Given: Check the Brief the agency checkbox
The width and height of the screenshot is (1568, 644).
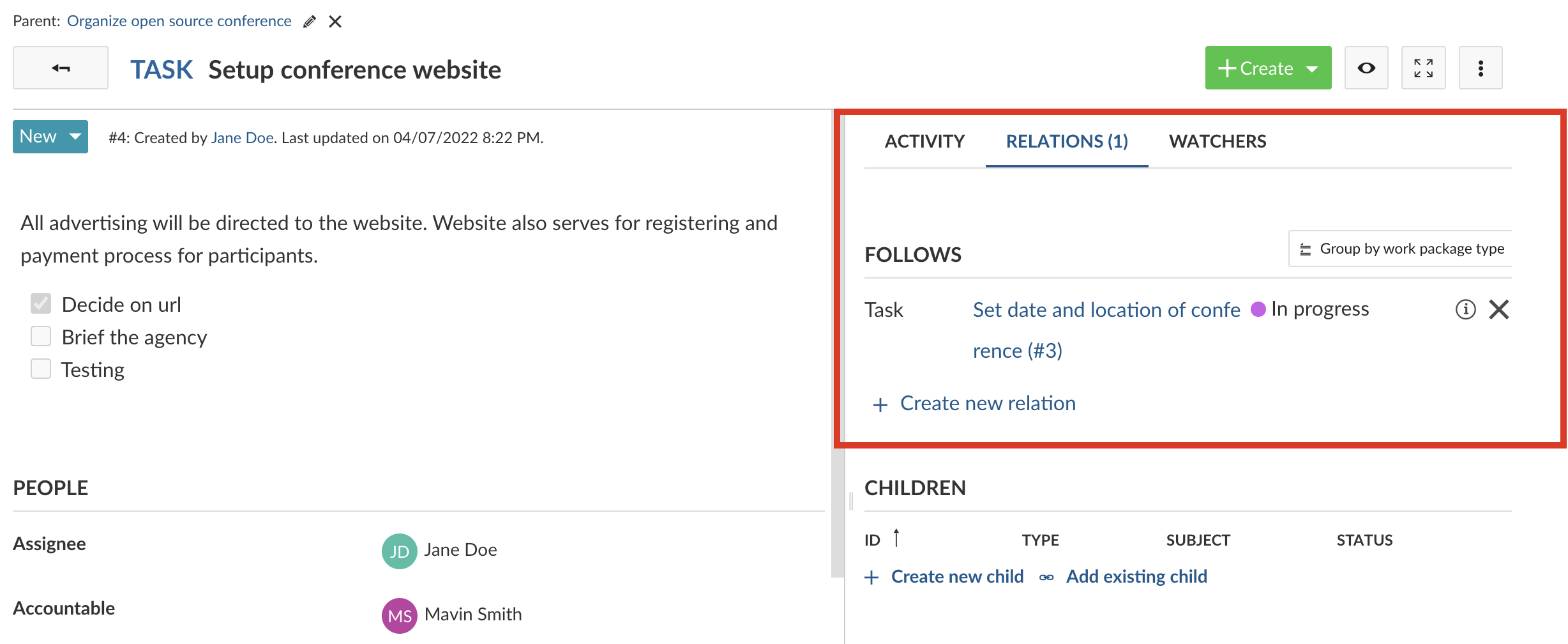Looking at the screenshot, I should click(40, 336).
